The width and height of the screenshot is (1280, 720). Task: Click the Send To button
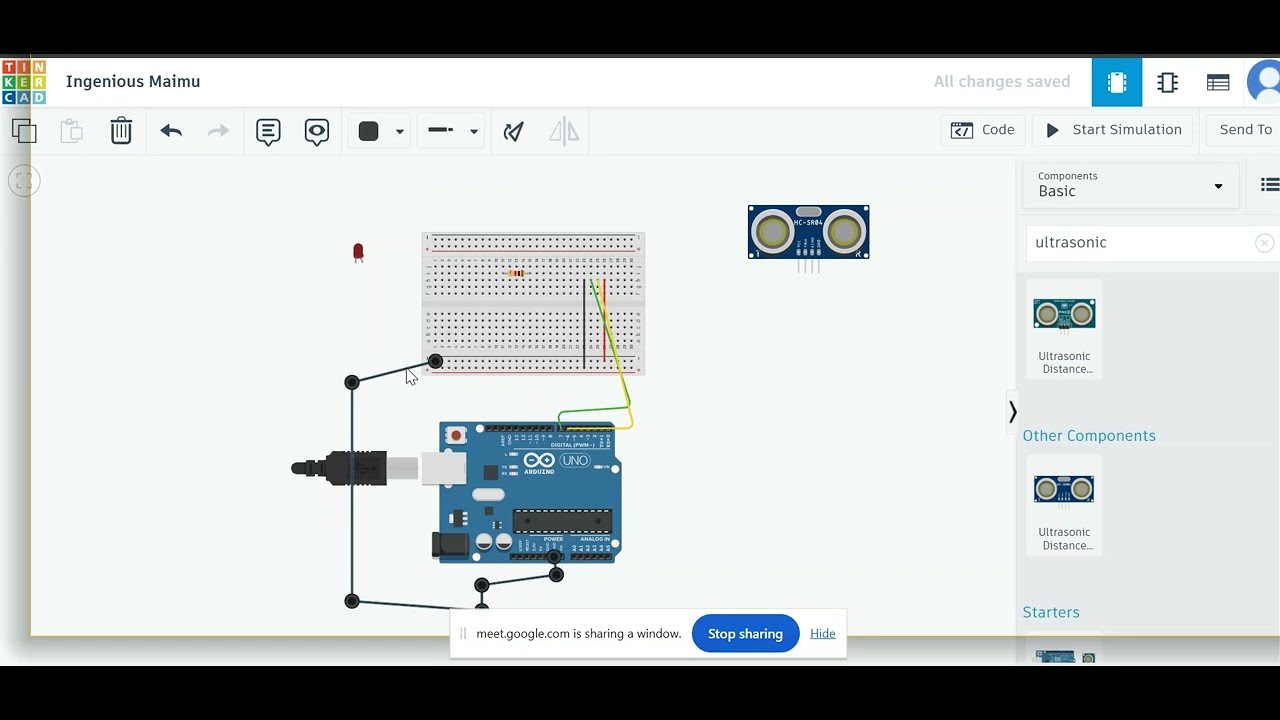pos(1245,130)
